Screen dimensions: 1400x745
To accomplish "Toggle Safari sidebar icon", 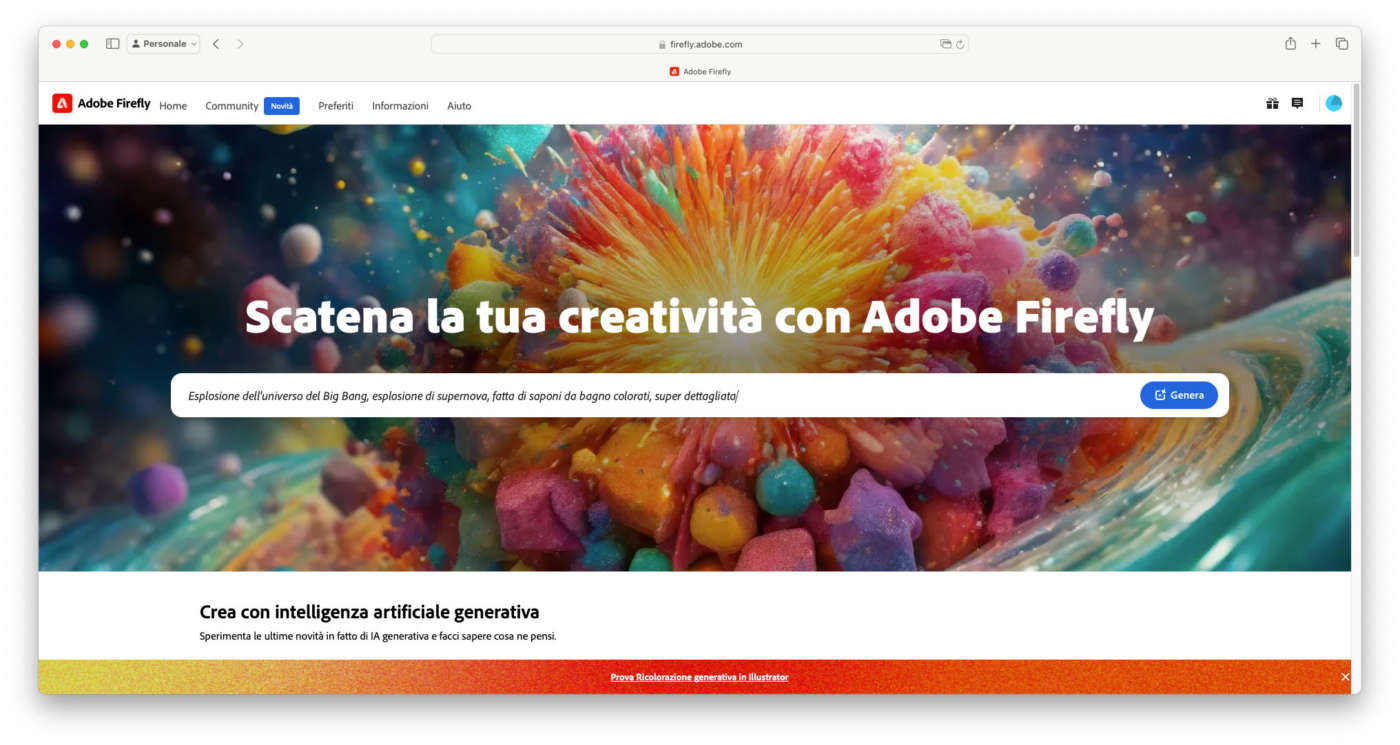I will [112, 44].
